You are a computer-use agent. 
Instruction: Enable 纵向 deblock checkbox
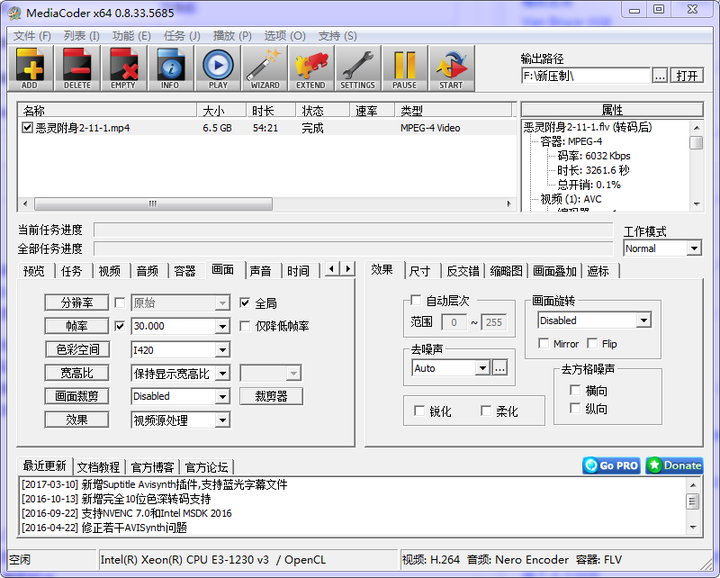click(x=575, y=408)
